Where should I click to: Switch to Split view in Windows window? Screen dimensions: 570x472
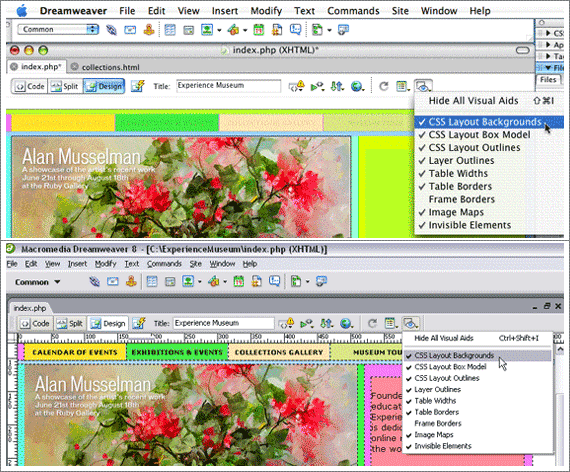(70, 323)
